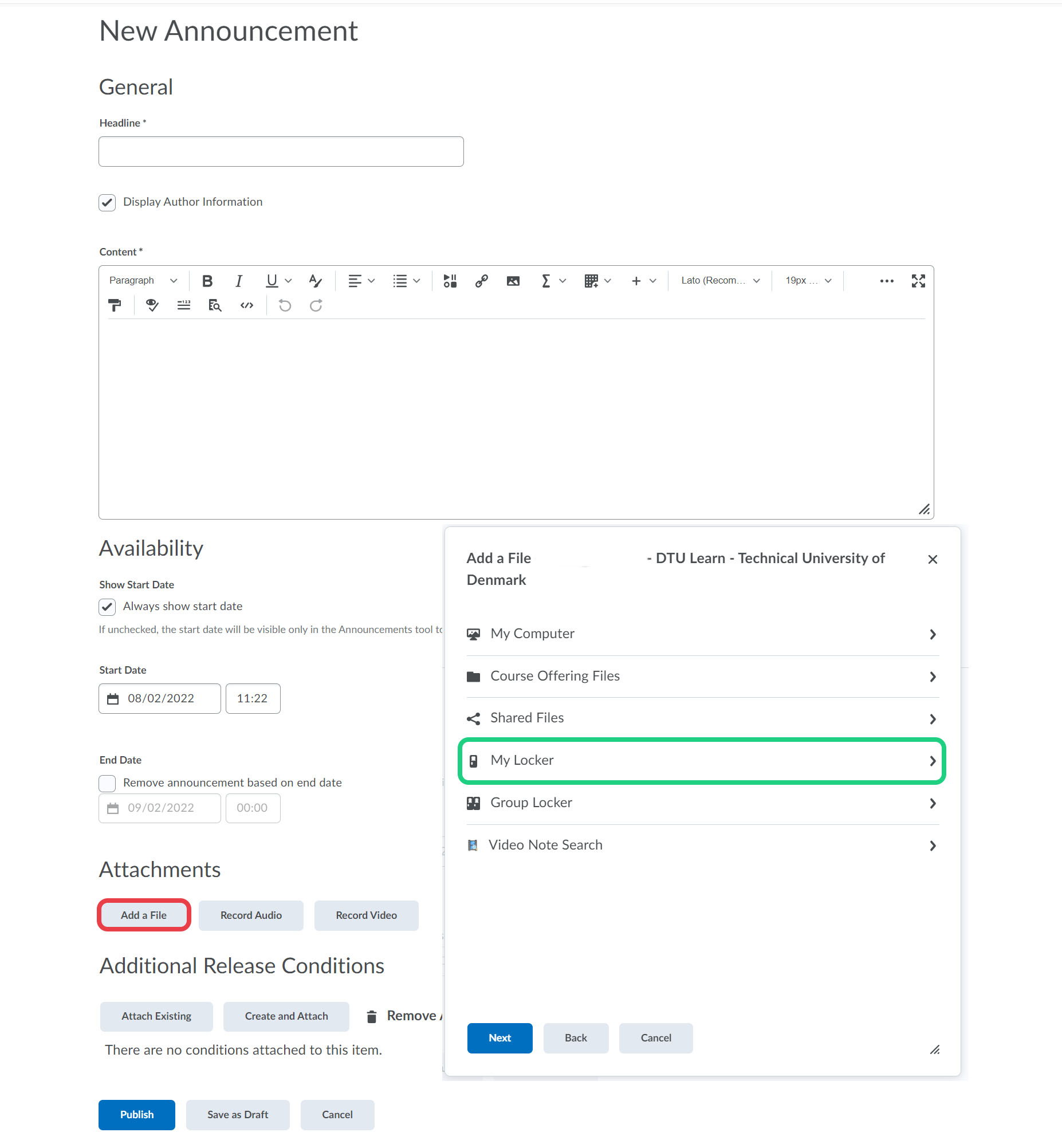Toggle editor fullscreen mode
Screen dimensions: 1062x1148
(x=918, y=281)
